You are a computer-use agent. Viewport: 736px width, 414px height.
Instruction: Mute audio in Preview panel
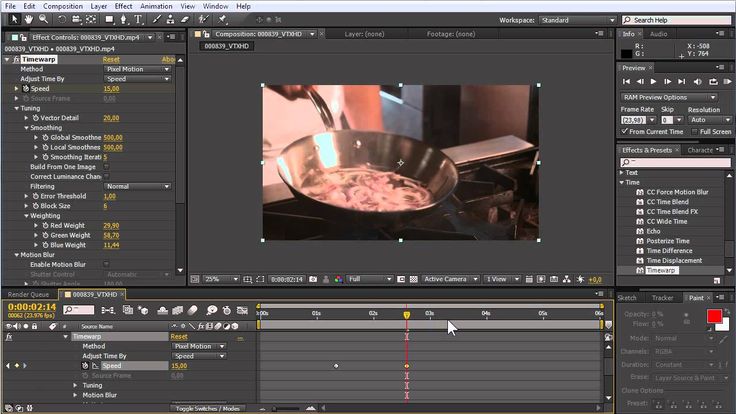coord(698,82)
